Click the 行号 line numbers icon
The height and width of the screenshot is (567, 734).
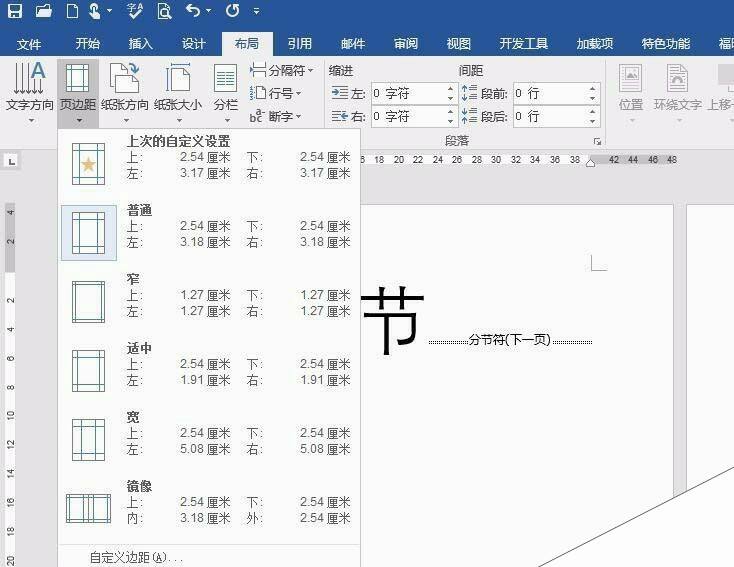coord(258,93)
